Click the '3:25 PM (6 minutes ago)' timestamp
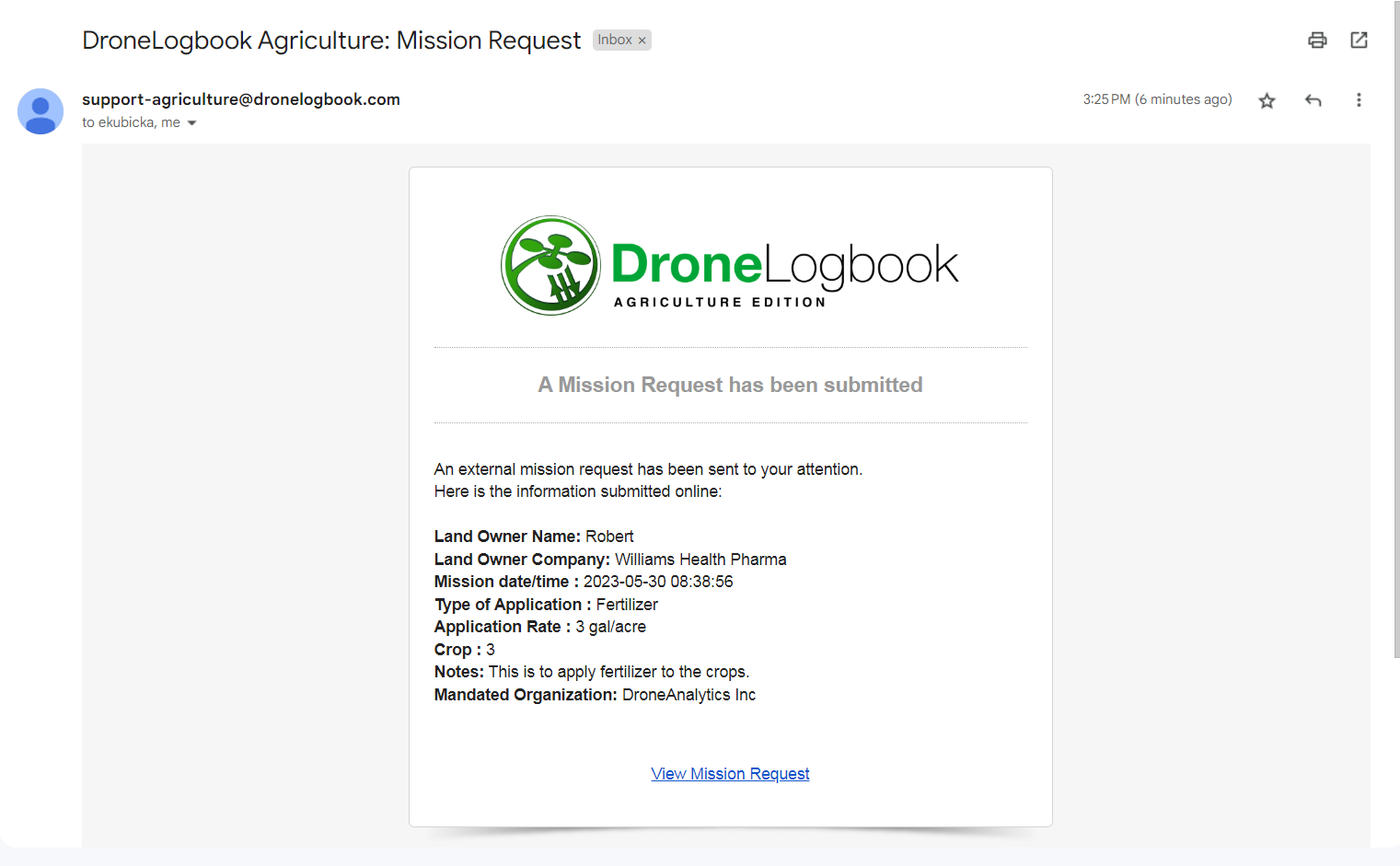 (1157, 99)
